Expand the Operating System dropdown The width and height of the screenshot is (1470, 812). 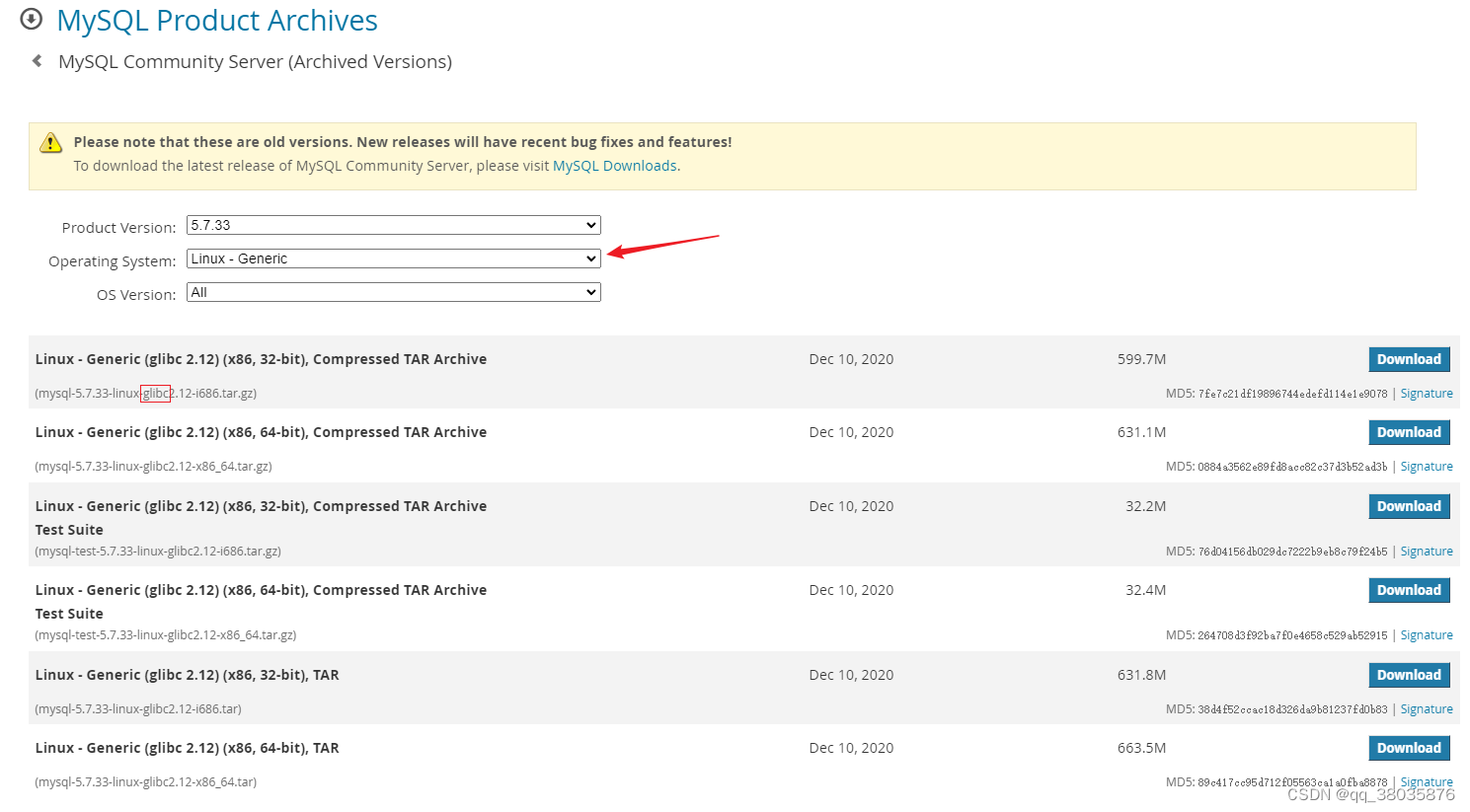pyautogui.click(x=393, y=258)
